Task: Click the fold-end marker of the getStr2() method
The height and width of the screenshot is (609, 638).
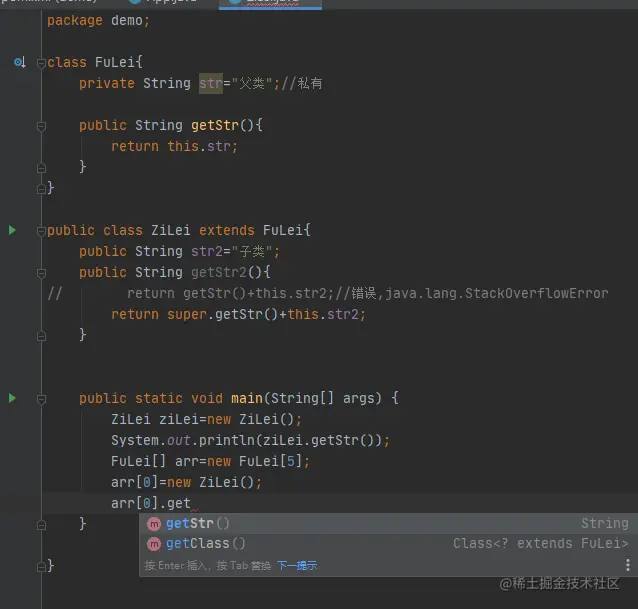Action: click(41, 336)
